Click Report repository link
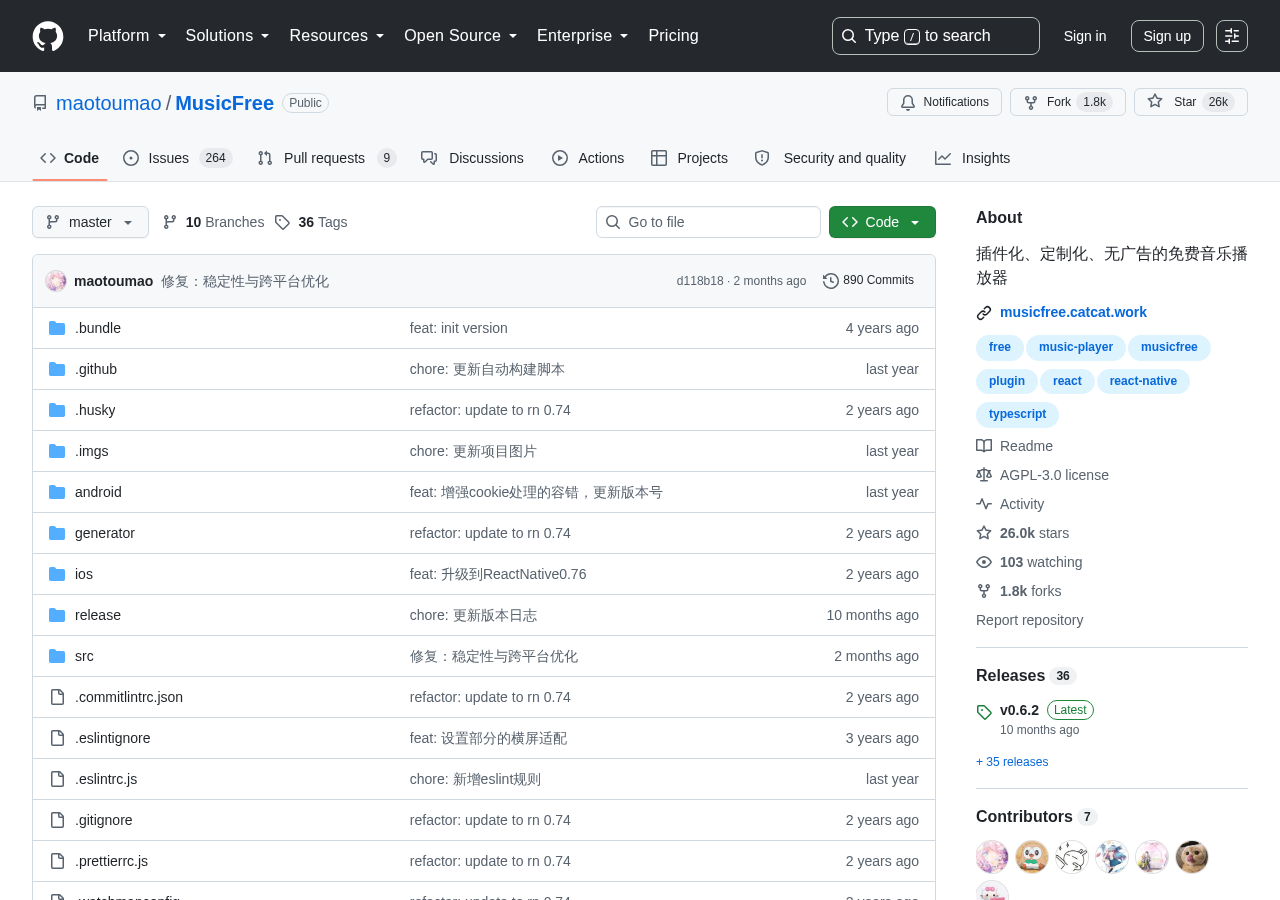1280x900 pixels. click(x=1029, y=620)
